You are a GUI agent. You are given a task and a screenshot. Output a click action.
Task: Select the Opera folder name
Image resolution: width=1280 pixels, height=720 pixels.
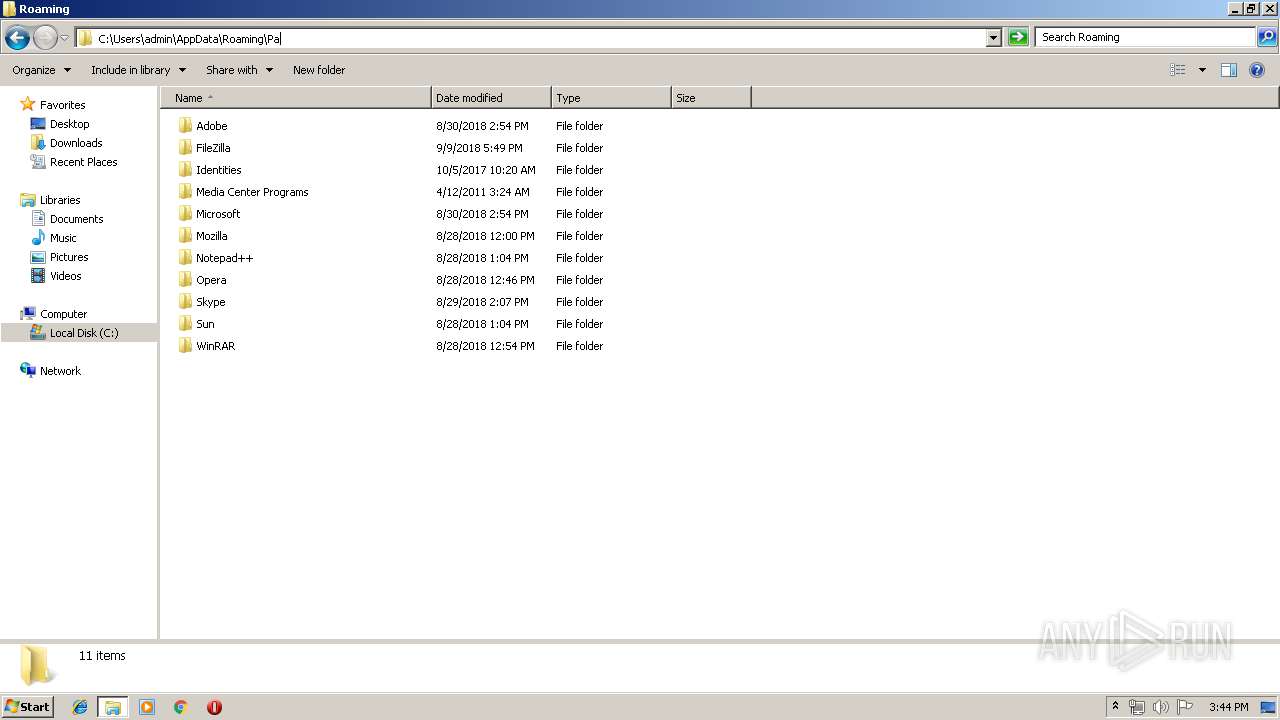click(x=211, y=280)
